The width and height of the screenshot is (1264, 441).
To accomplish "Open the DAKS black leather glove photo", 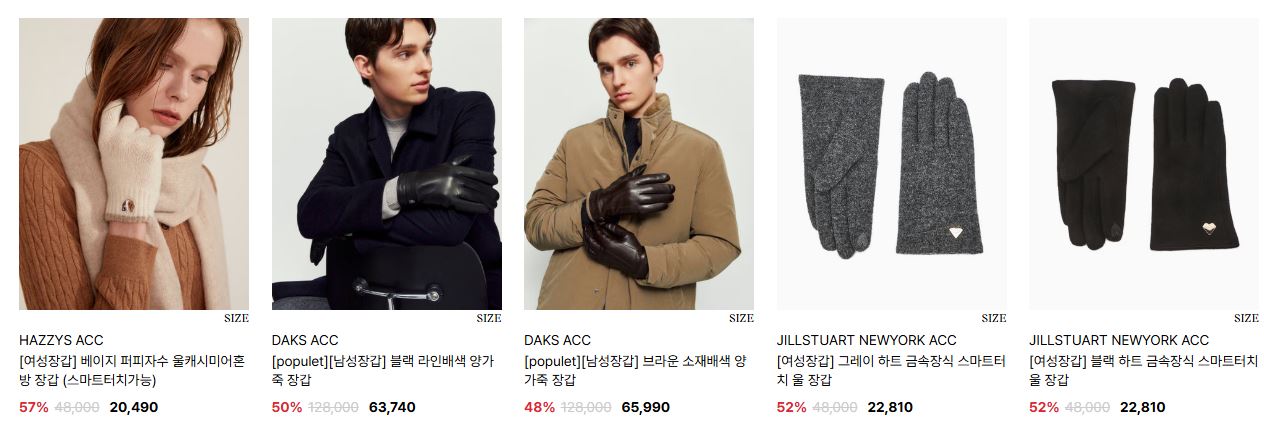I will 387,164.
